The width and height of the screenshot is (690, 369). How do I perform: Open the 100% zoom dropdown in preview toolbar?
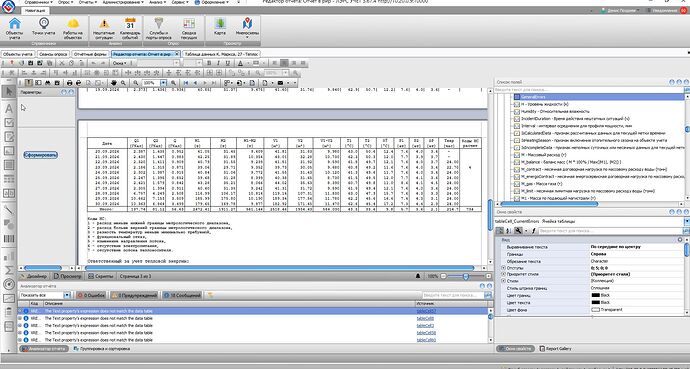164,83
